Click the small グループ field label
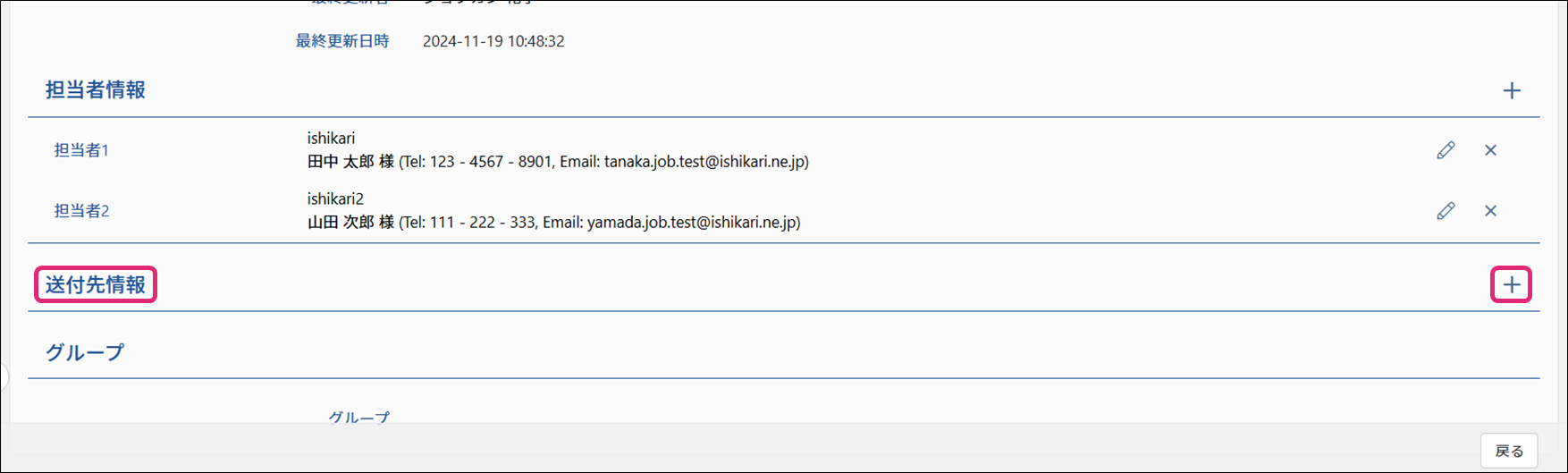This screenshot has height=473, width=1568. 358,417
